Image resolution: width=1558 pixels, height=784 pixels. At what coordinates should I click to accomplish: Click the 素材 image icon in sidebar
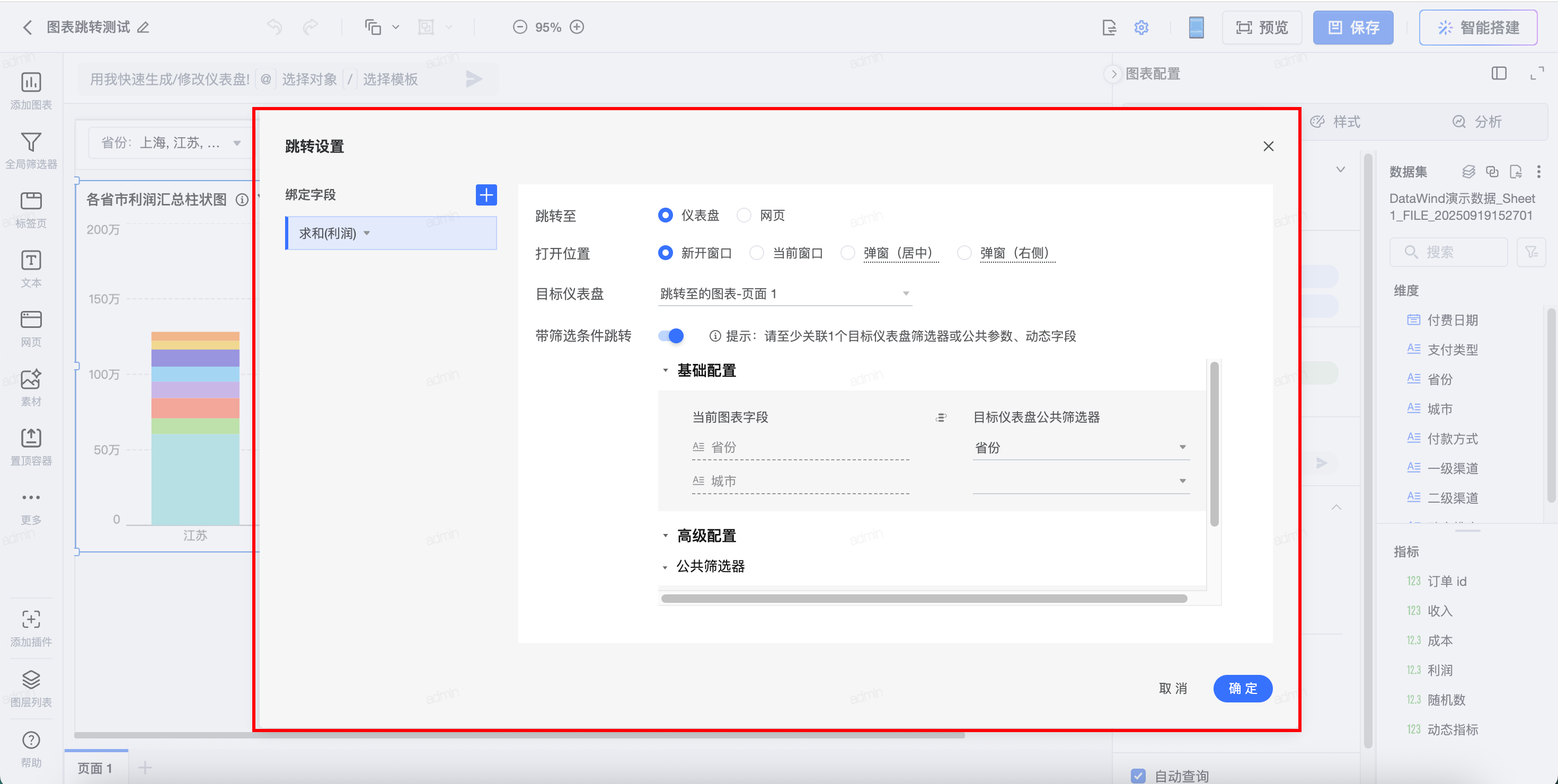(x=31, y=380)
